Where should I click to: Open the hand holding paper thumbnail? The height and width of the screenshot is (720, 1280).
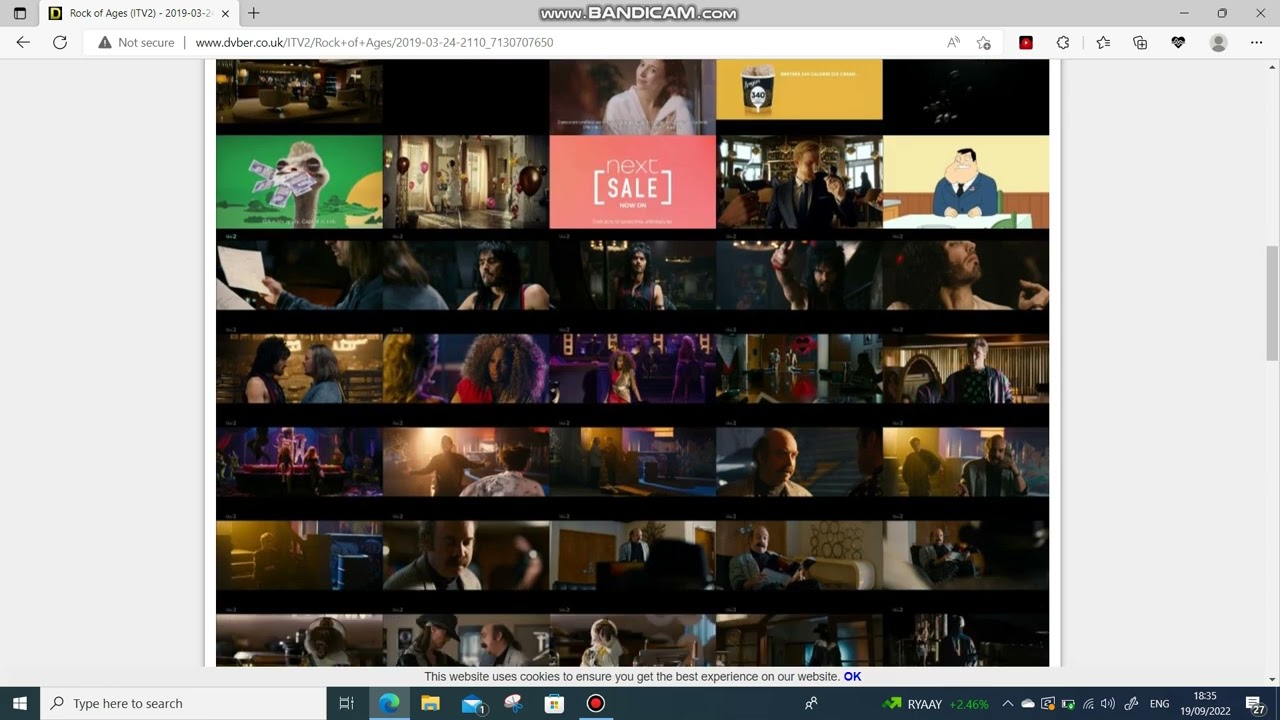[x=299, y=275]
